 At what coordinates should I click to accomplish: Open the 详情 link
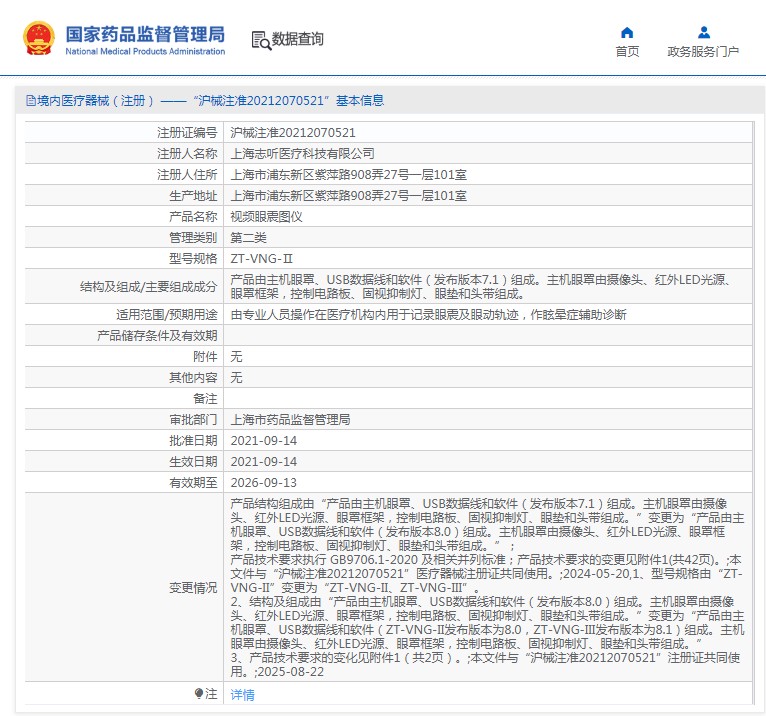(242, 694)
